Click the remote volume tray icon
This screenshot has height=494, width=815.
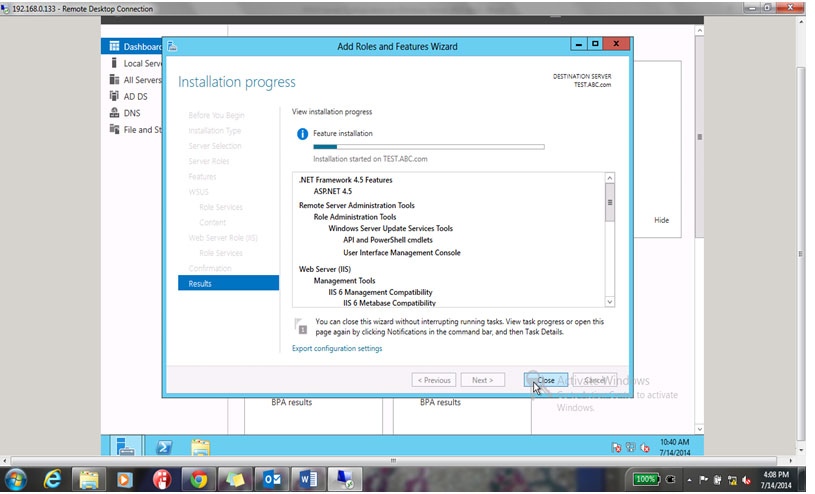645,447
